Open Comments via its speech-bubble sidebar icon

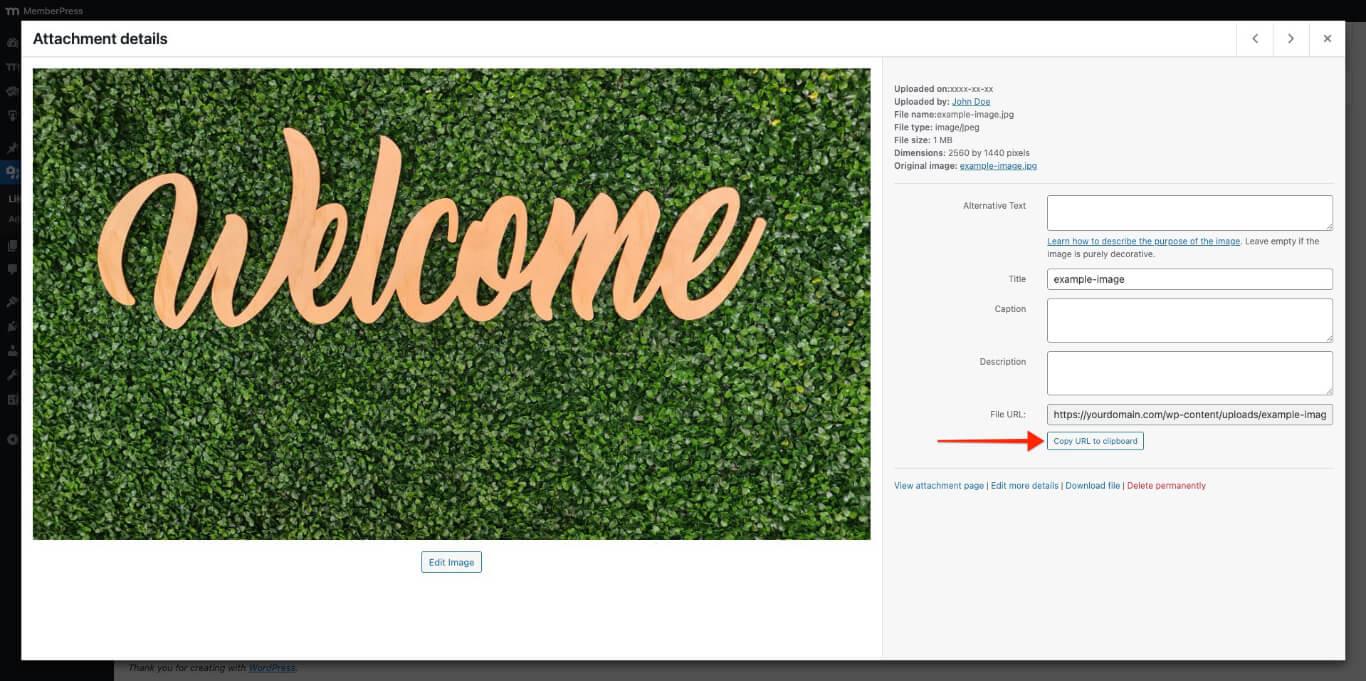tap(11, 268)
